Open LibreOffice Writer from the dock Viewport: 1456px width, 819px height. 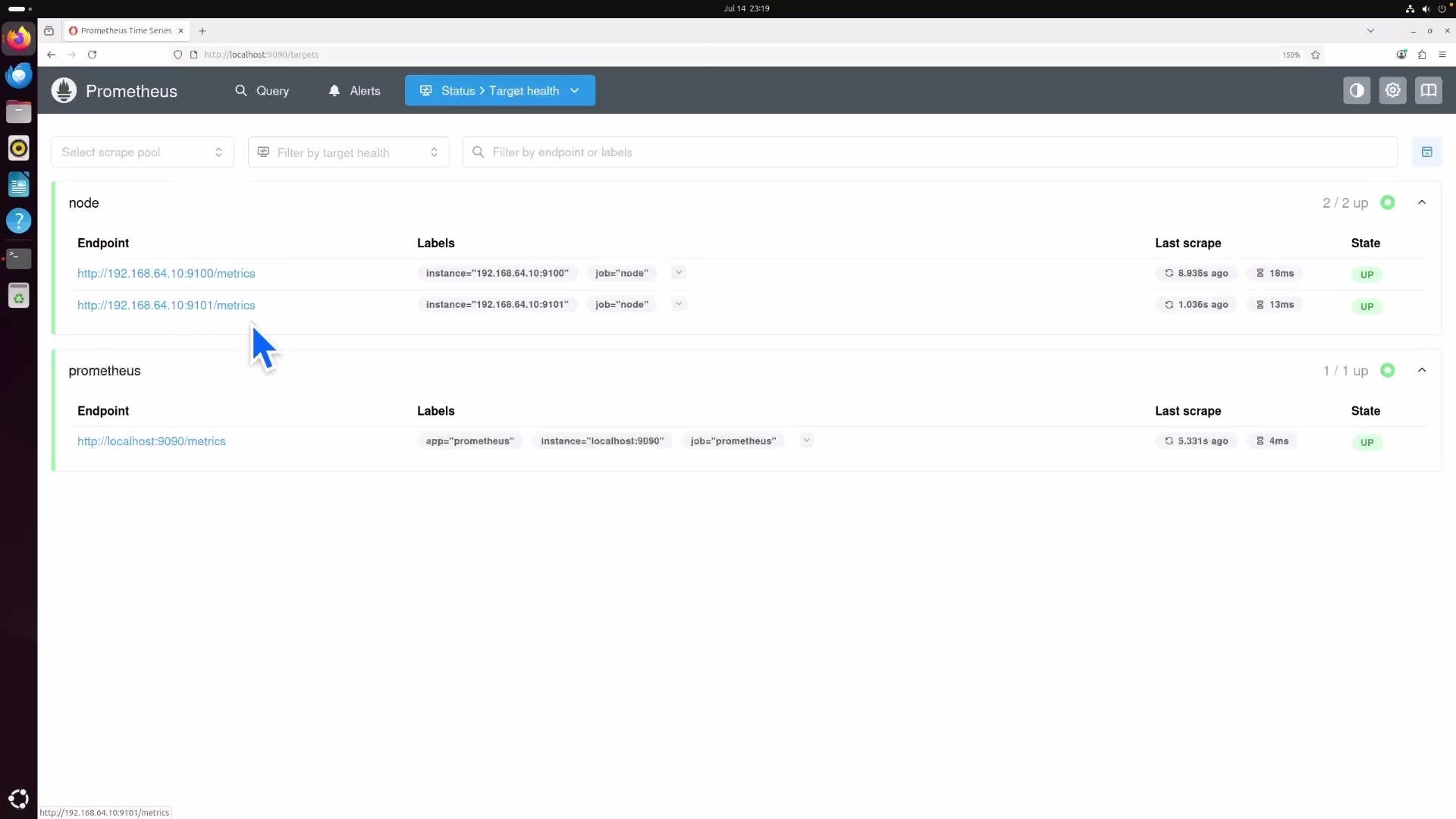click(18, 184)
